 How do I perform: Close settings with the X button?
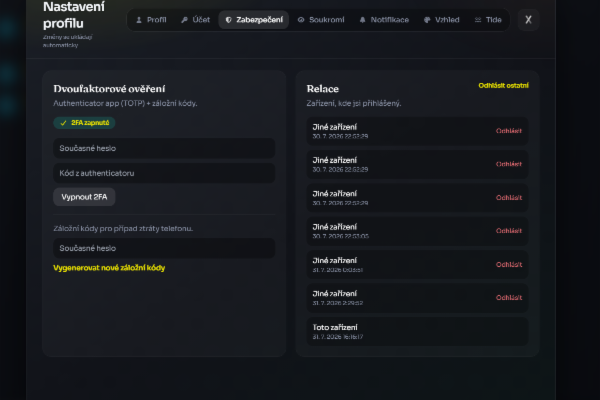click(528, 20)
